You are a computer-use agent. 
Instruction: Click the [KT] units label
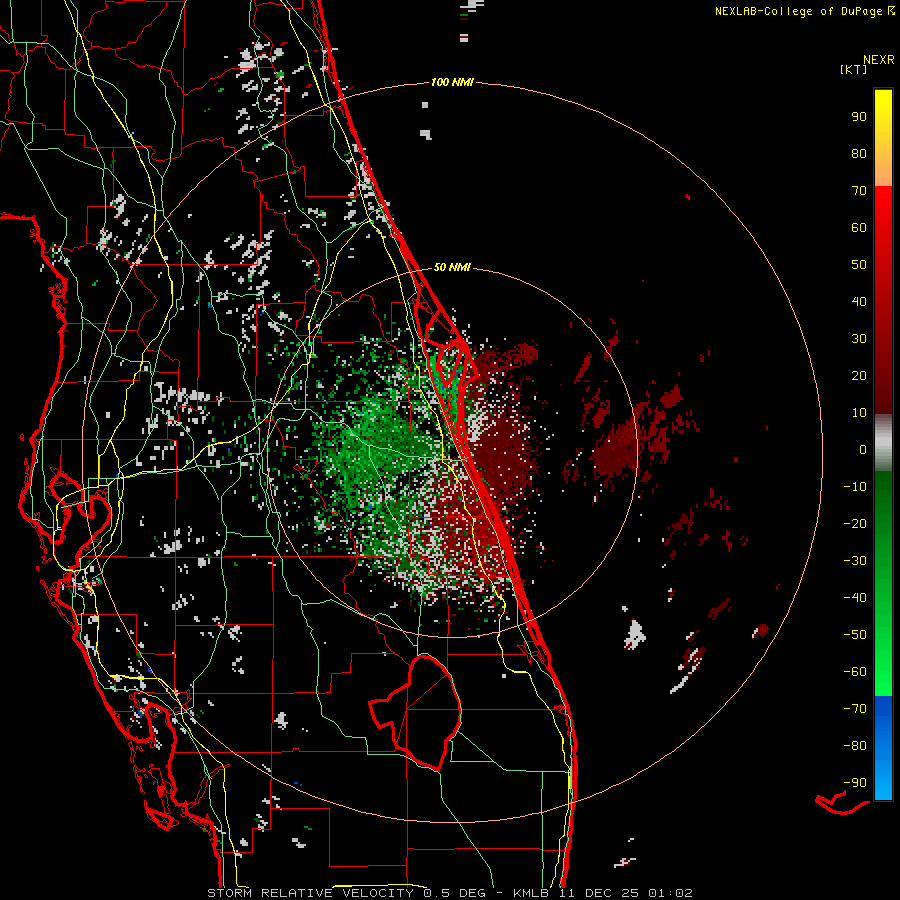click(x=853, y=69)
